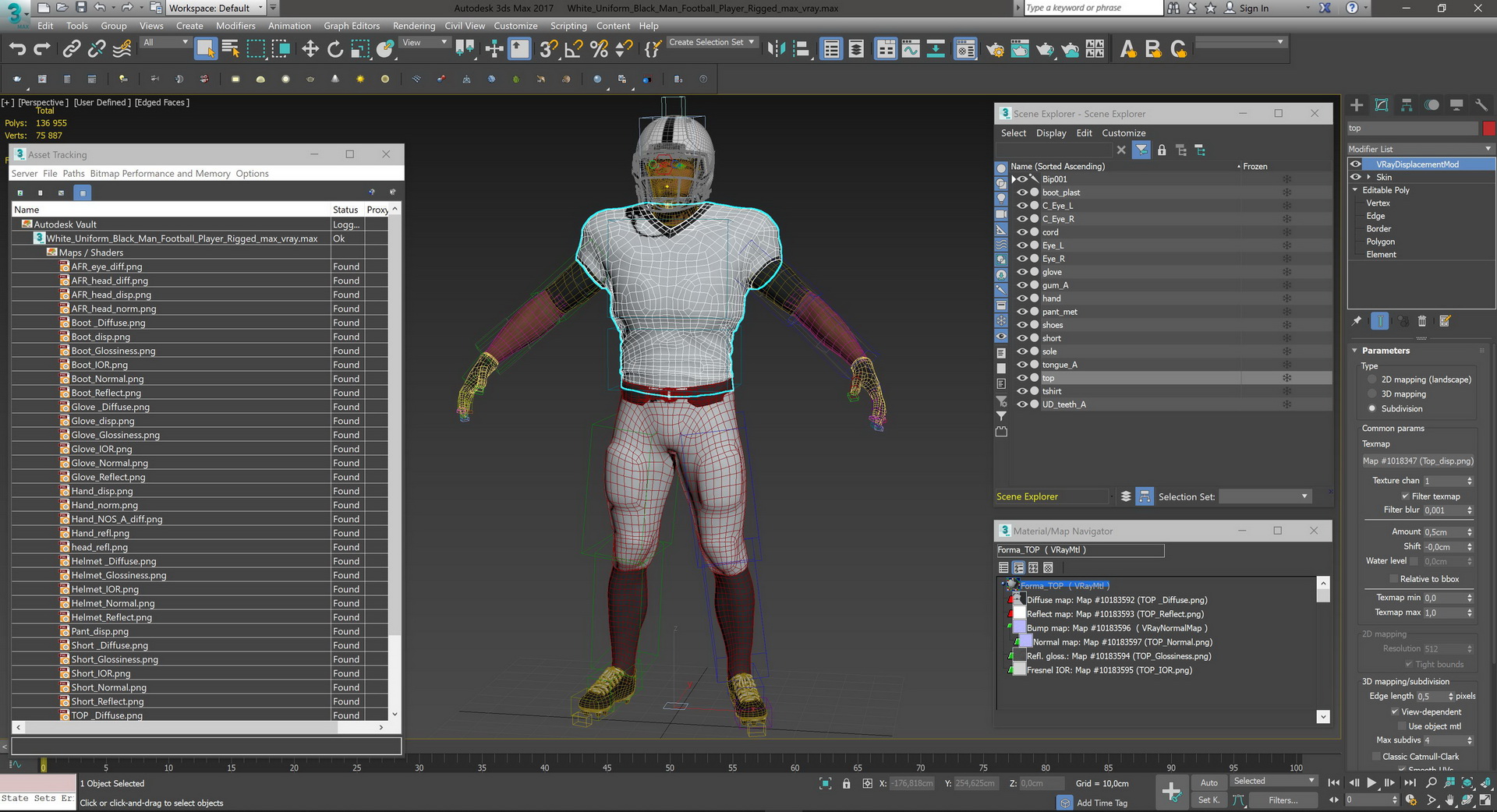Open Paths menu in Asset Tracking
The height and width of the screenshot is (812, 1497).
pyautogui.click(x=73, y=174)
